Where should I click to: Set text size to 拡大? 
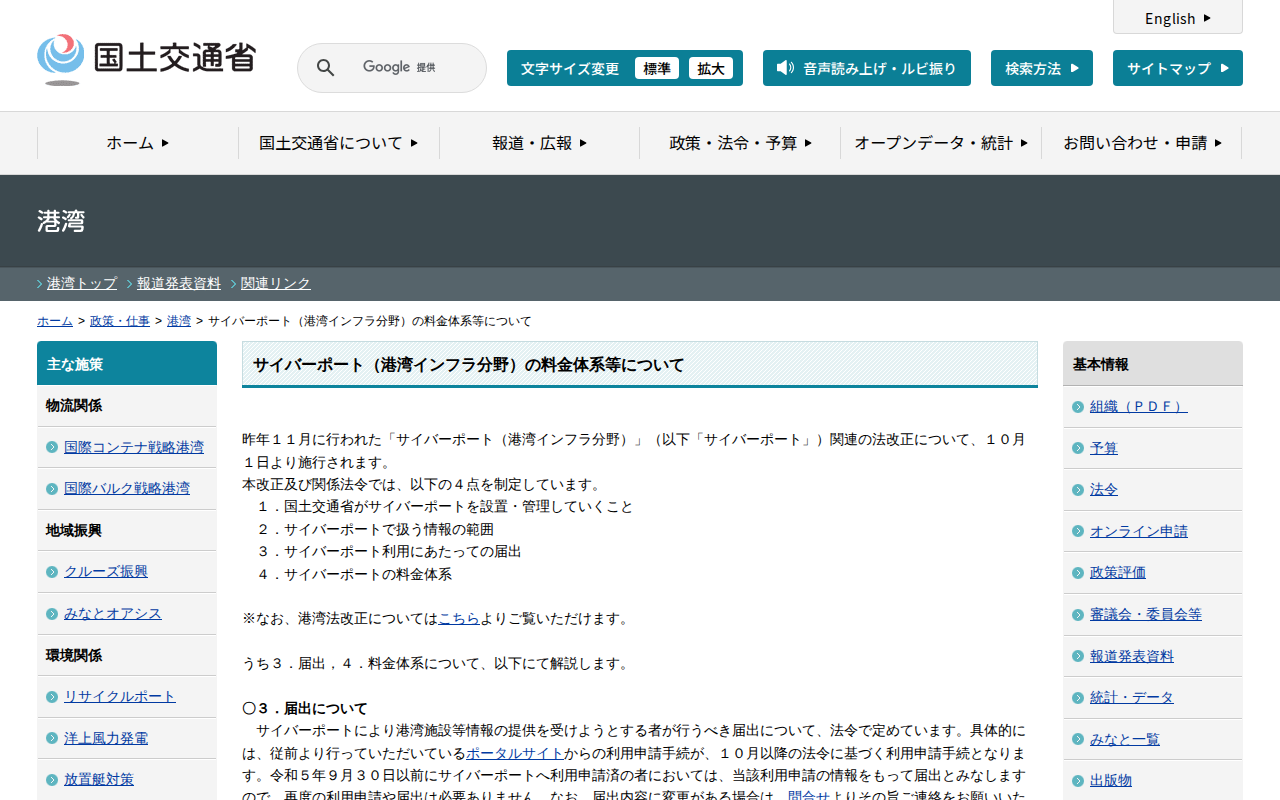coord(711,68)
